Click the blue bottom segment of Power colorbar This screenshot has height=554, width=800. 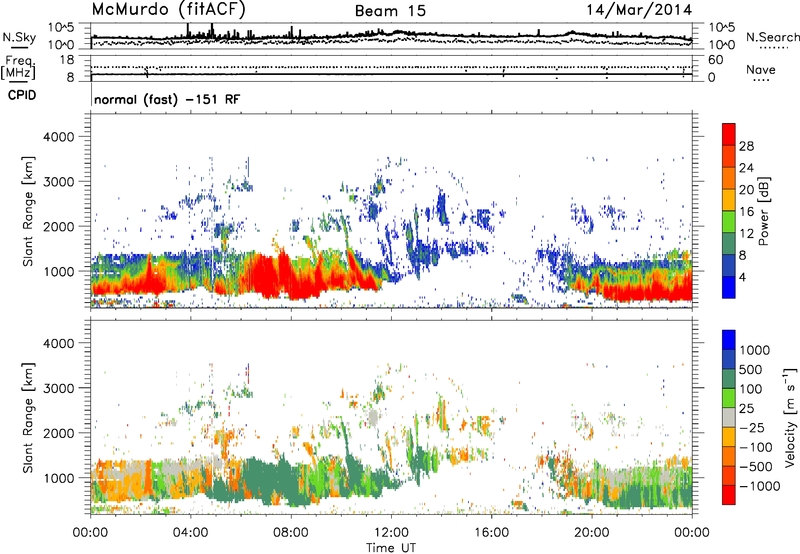coord(729,288)
